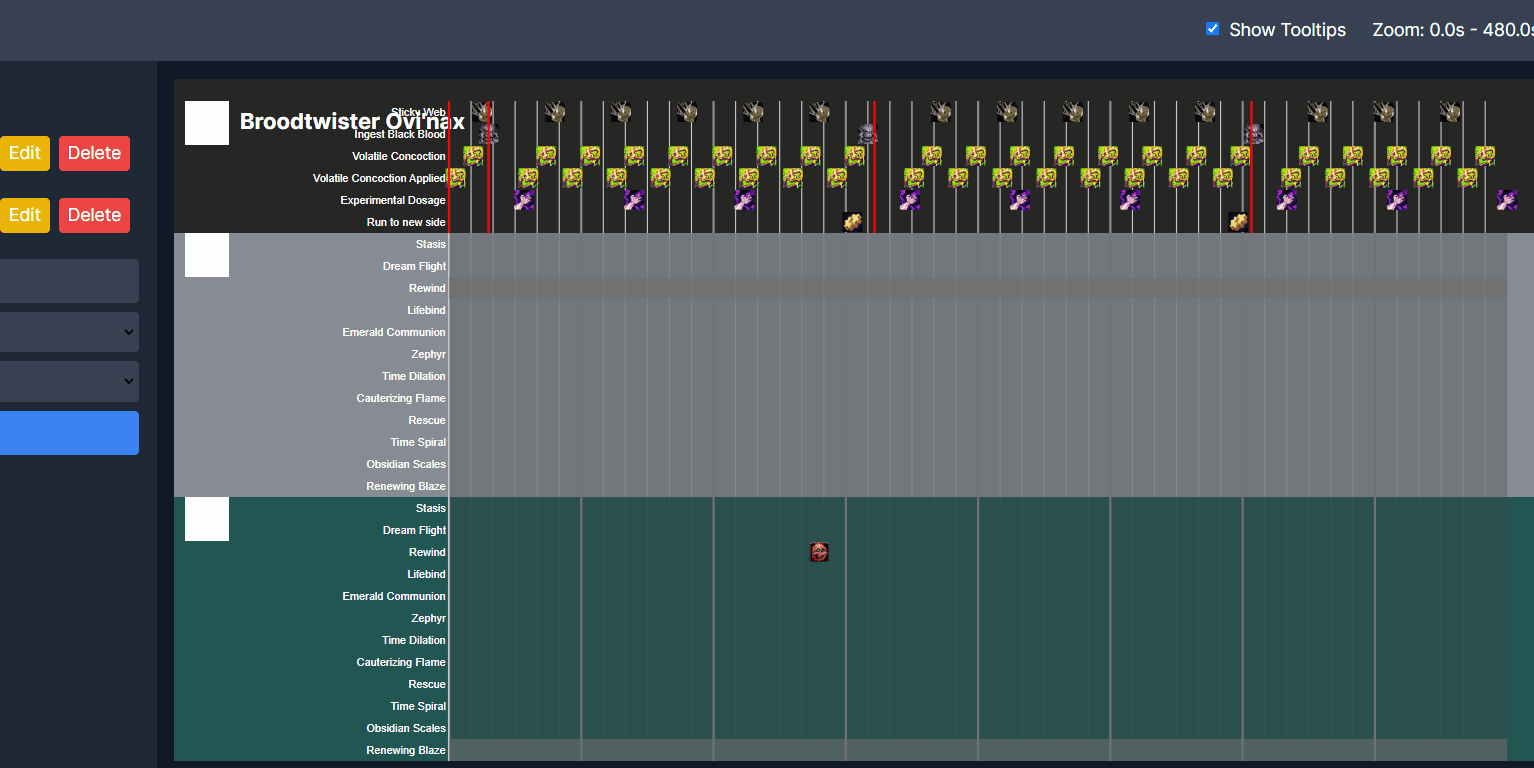Click the last icon in Volatile Concoction row
Screen dimensions: 1534x768
1485,156
